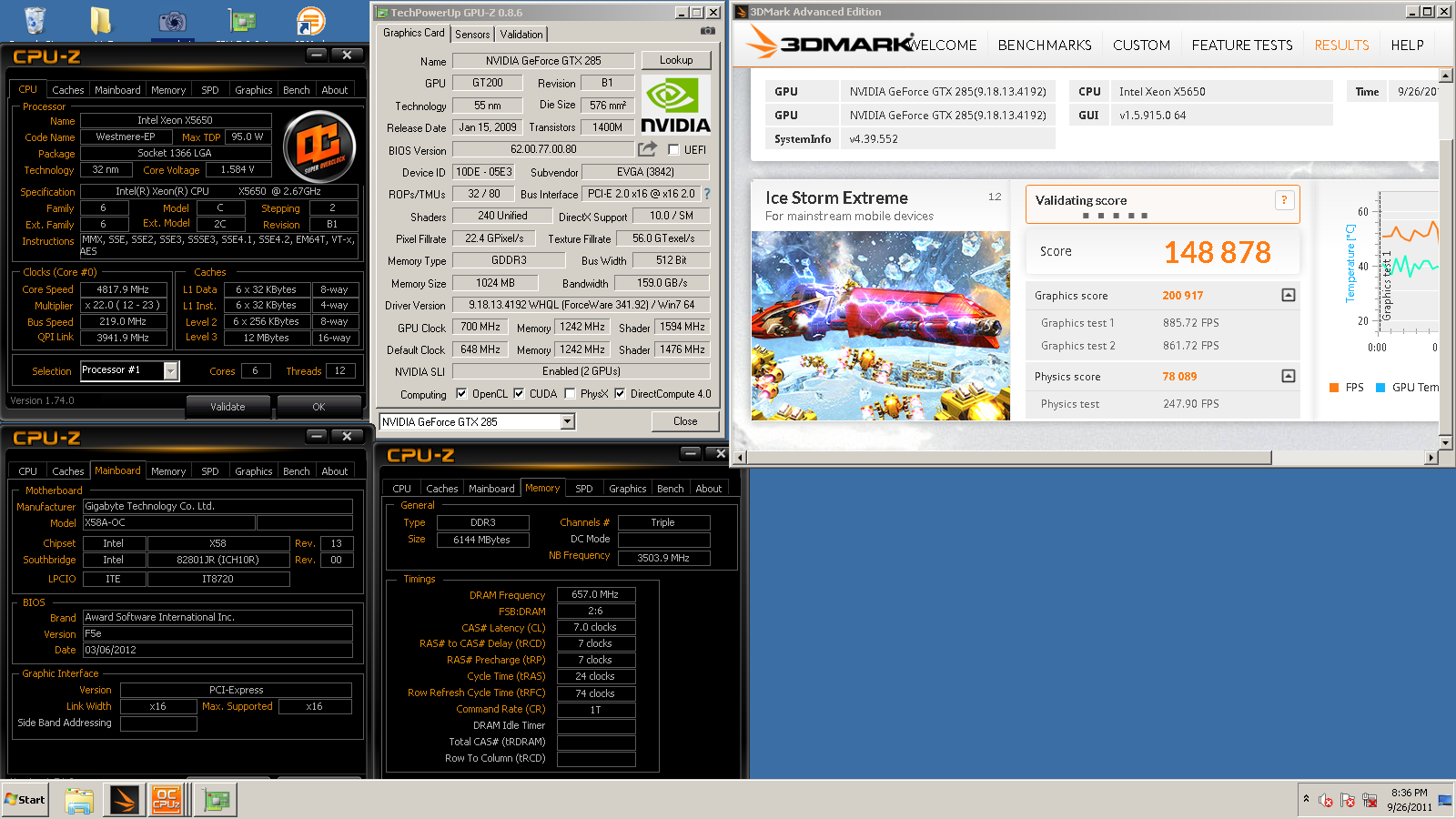Open the folder icon on desktop
This screenshot has width=1456, height=819.
[101, 21]
